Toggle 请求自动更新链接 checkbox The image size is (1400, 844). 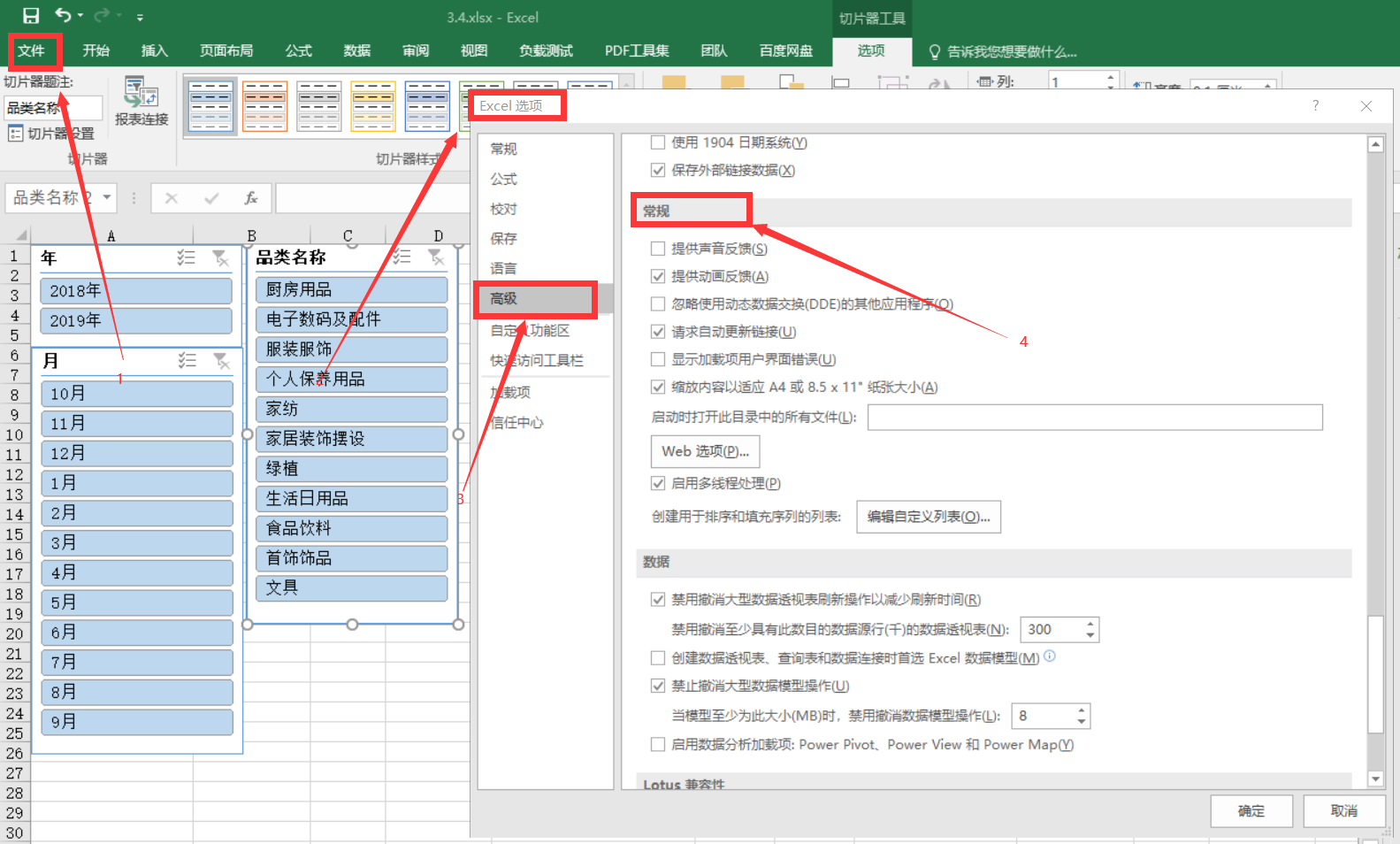(657, 332)
